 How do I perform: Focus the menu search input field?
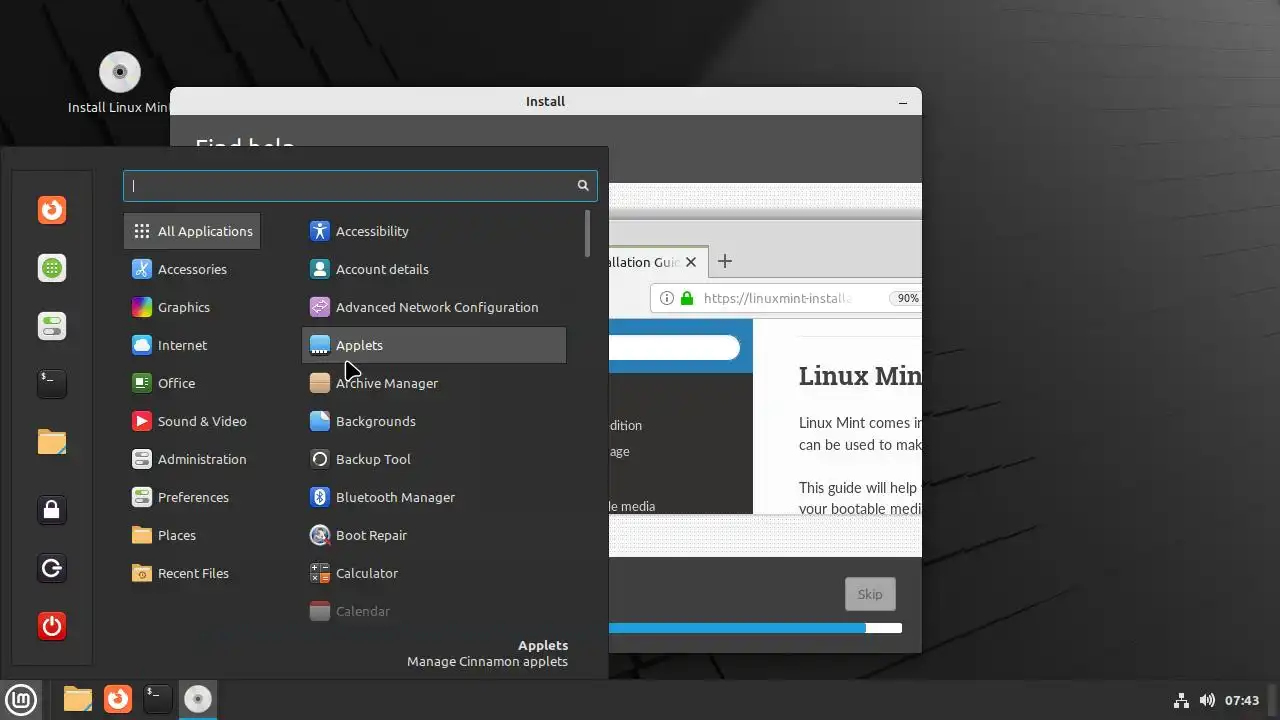coord(360,185)
